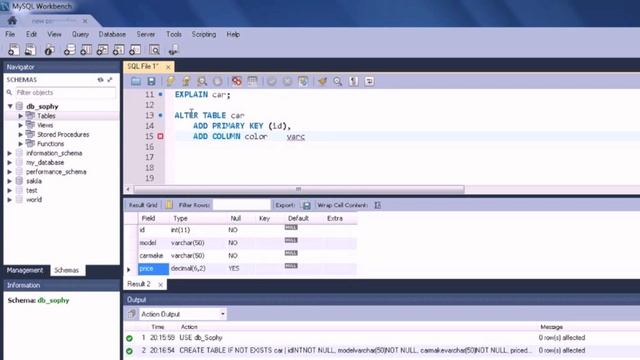
Task: Rollback the current transaction icon
Action: click(x=287, y=81)
